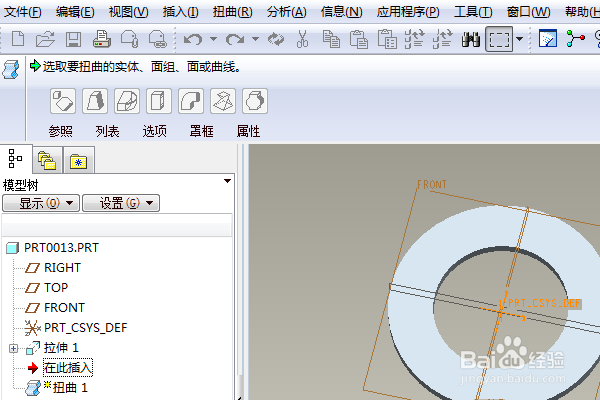Click the FRONT plane label in viewport
Screen dimensions: 600x400
(432, 184)
